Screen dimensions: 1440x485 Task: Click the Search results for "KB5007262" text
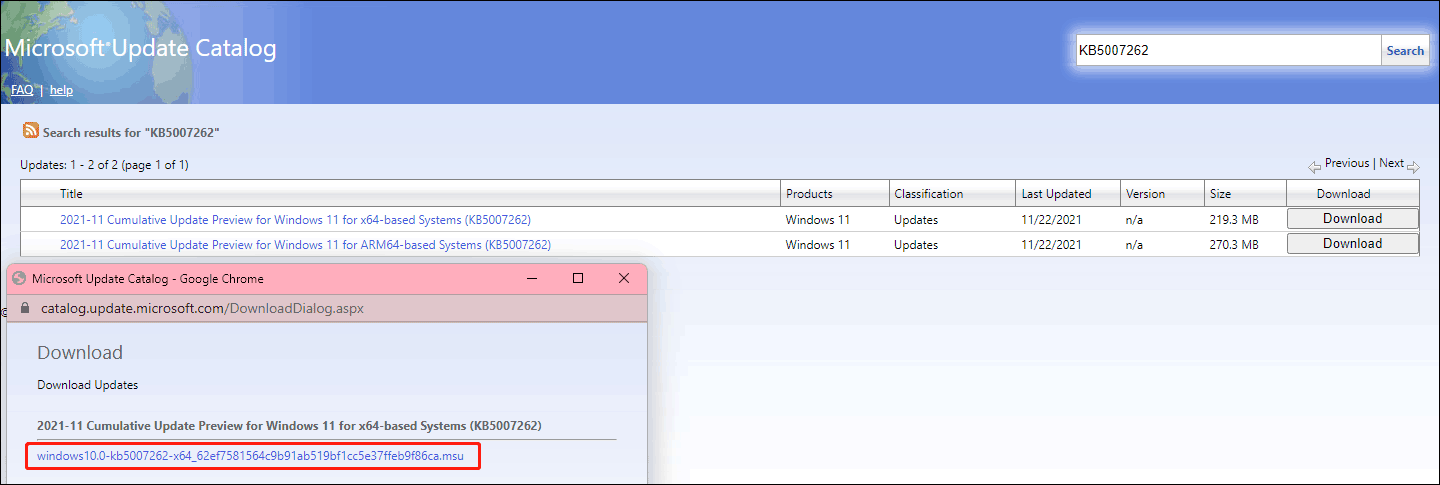tap(131, 133)
